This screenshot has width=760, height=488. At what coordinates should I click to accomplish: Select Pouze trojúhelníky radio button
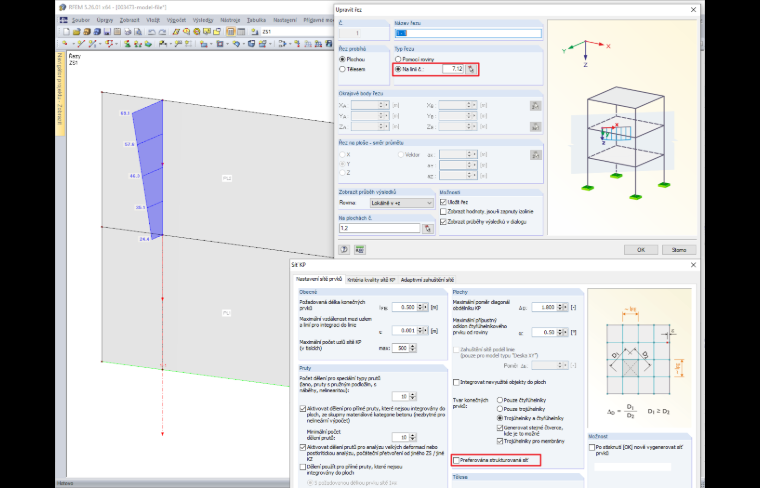click(x=500, y=409)
